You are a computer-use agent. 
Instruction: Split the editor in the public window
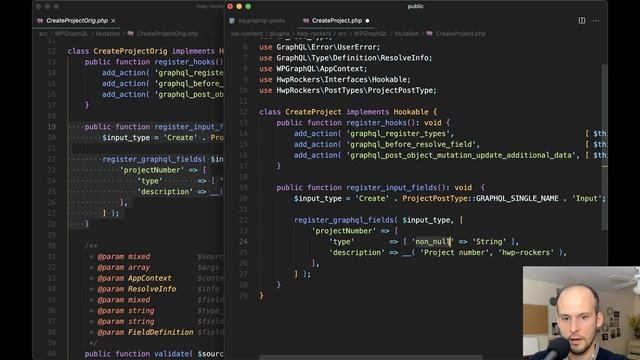point(582,20)
